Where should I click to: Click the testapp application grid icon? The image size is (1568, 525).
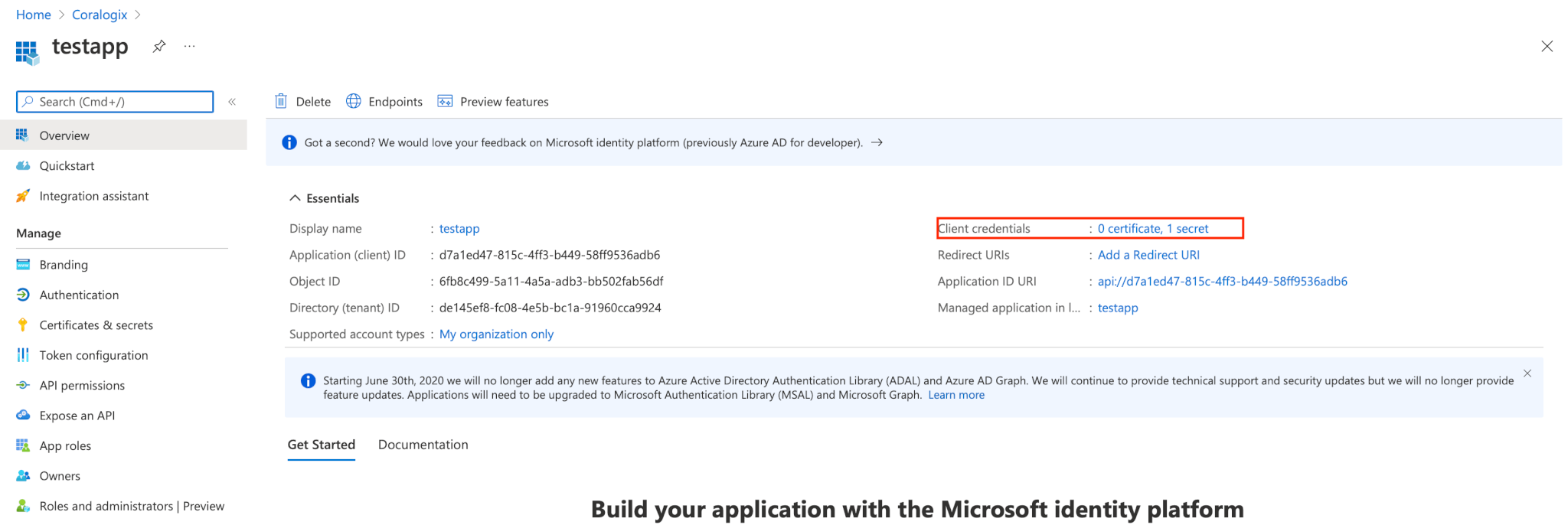[27, 52]
